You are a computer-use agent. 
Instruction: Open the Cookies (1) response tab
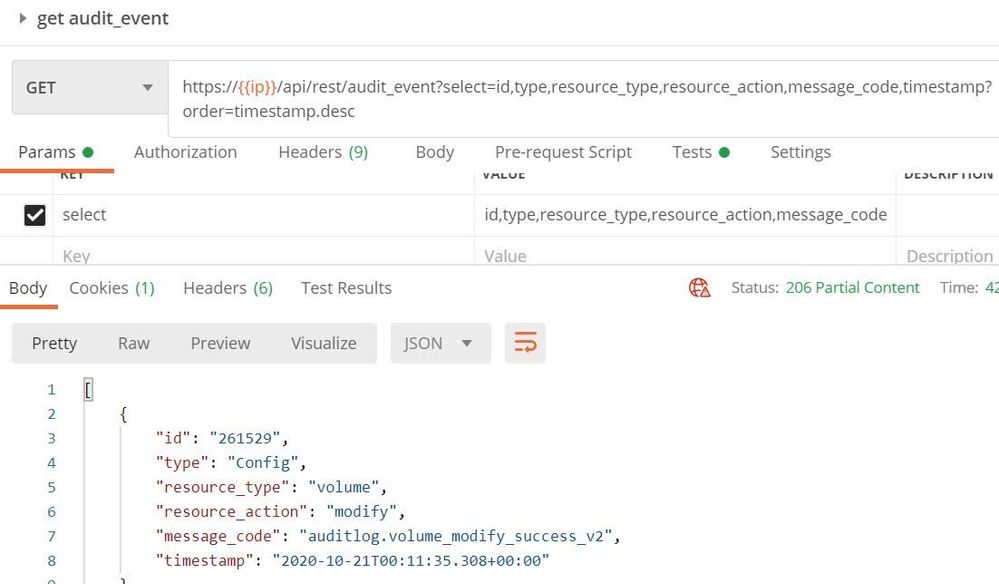112,288
